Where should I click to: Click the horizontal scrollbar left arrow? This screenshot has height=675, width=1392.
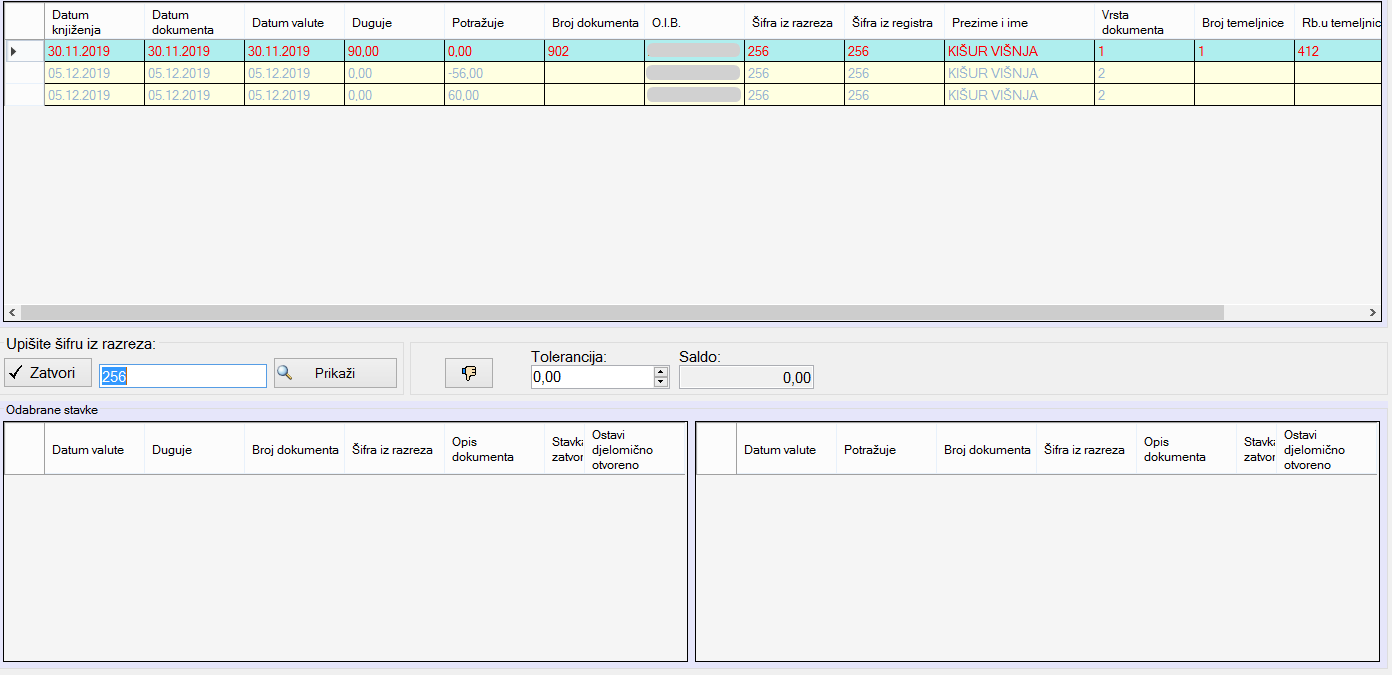(x=13, y=313)
